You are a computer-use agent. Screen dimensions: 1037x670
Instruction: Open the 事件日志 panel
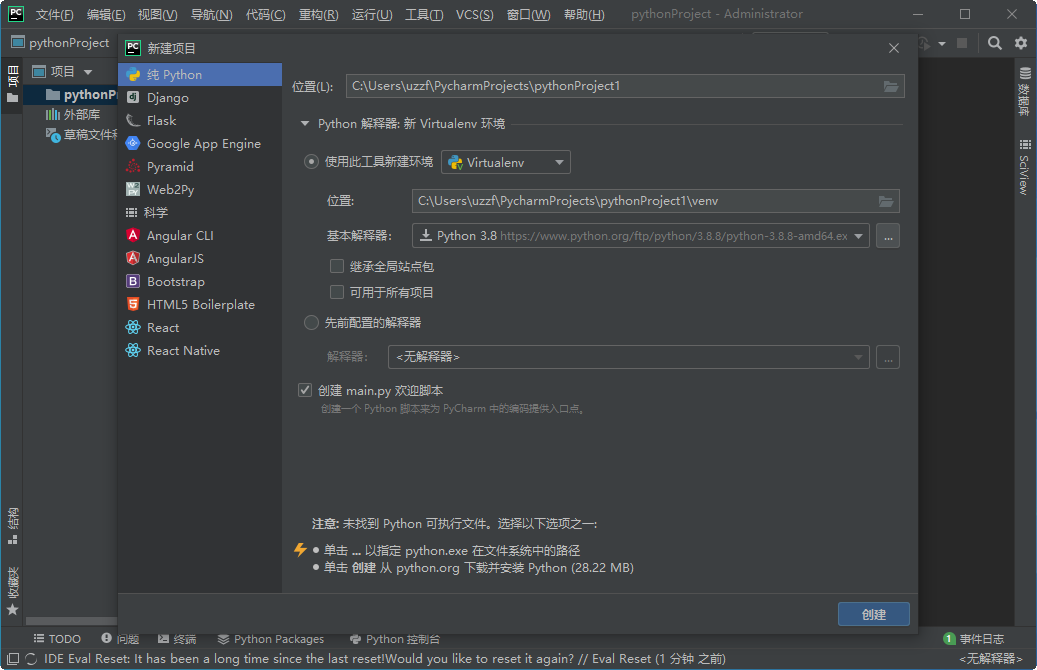tap(974, 639)
